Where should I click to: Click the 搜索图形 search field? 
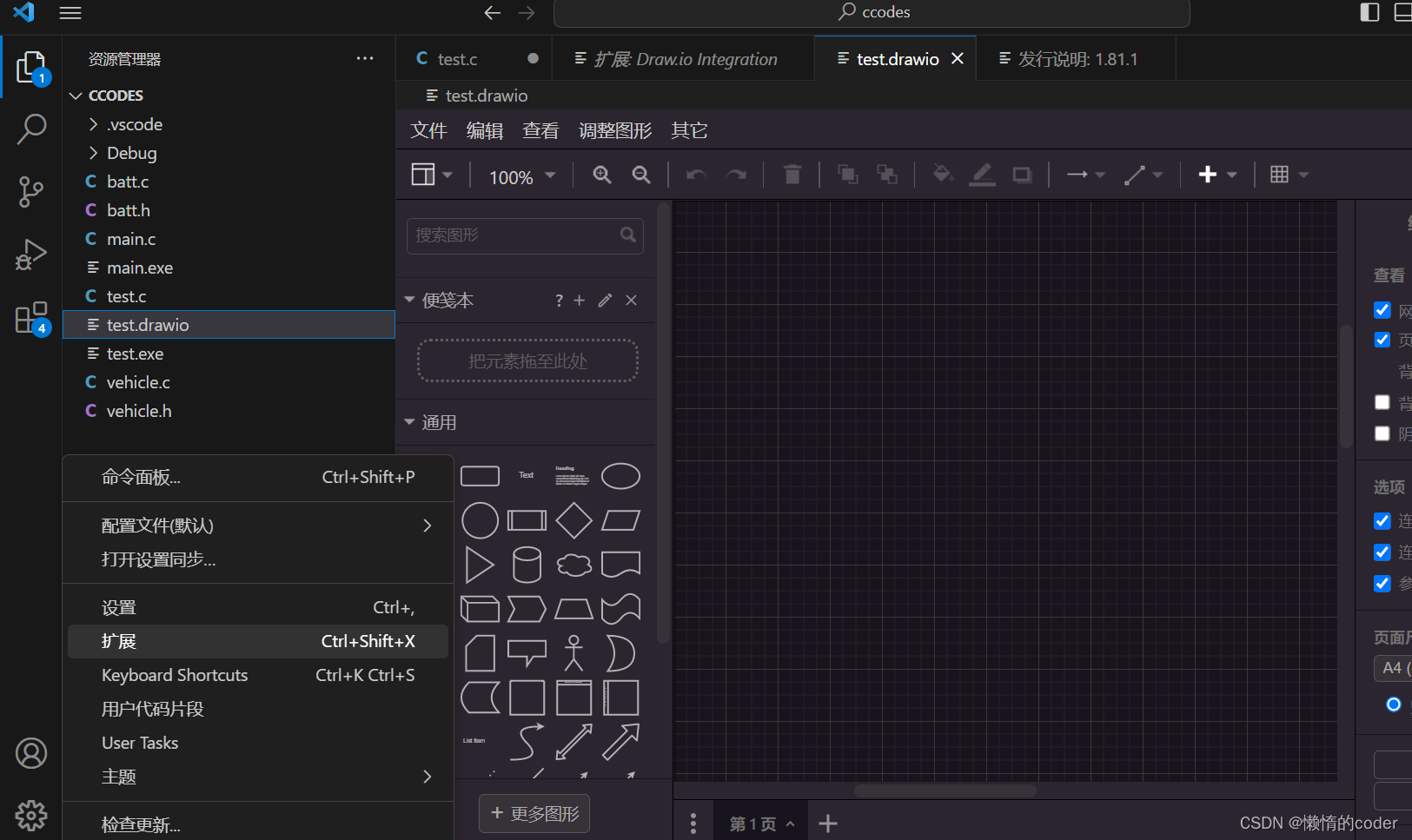[525, 235]
